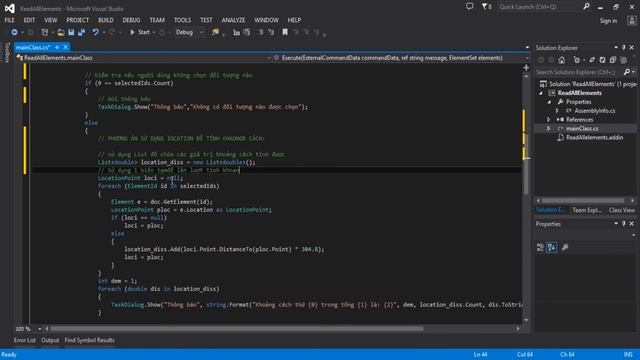Click Solution Explorer Pending Changes Filter icon

[577, 60]
